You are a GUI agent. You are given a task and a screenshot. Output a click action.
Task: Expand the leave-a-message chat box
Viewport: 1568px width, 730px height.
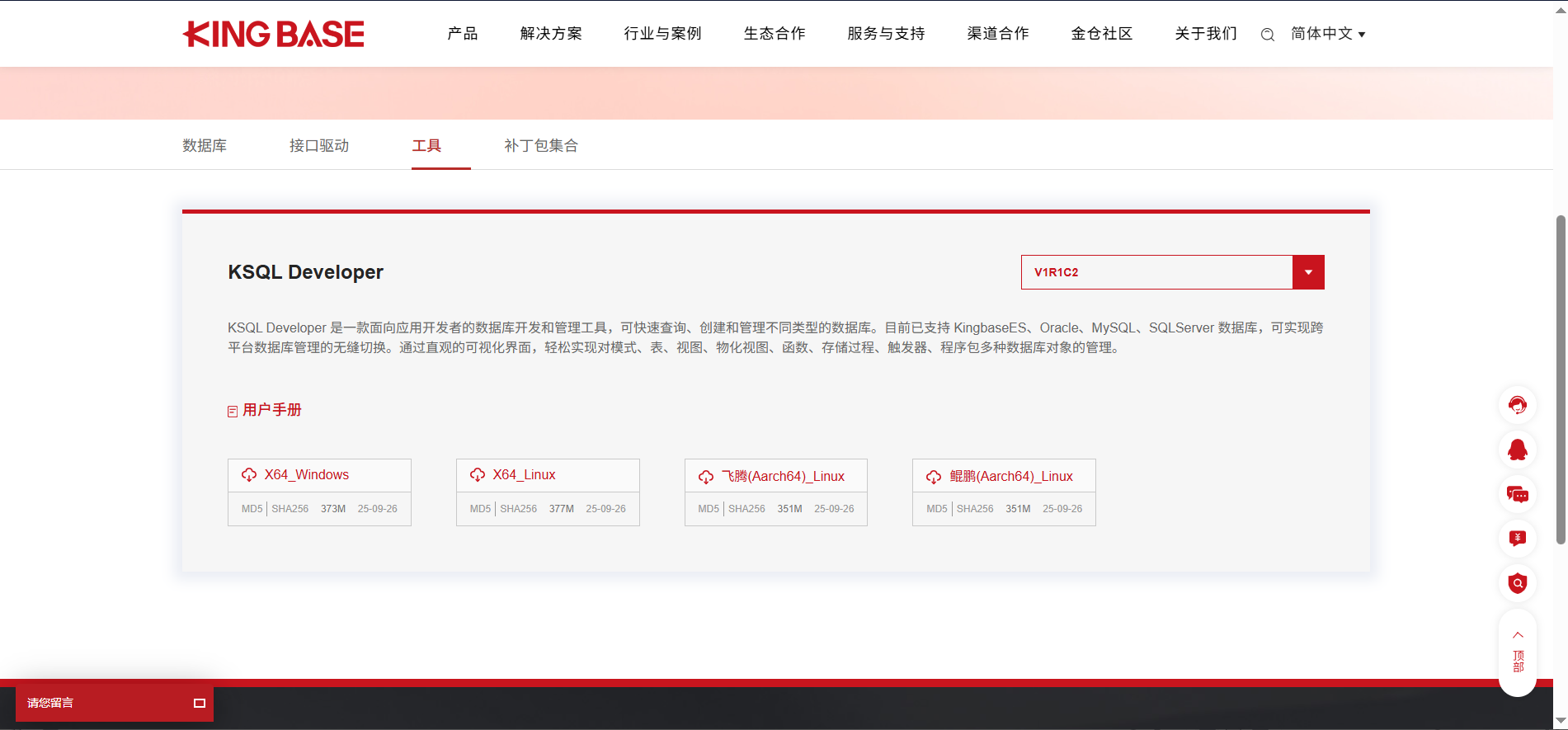[199, 703]
